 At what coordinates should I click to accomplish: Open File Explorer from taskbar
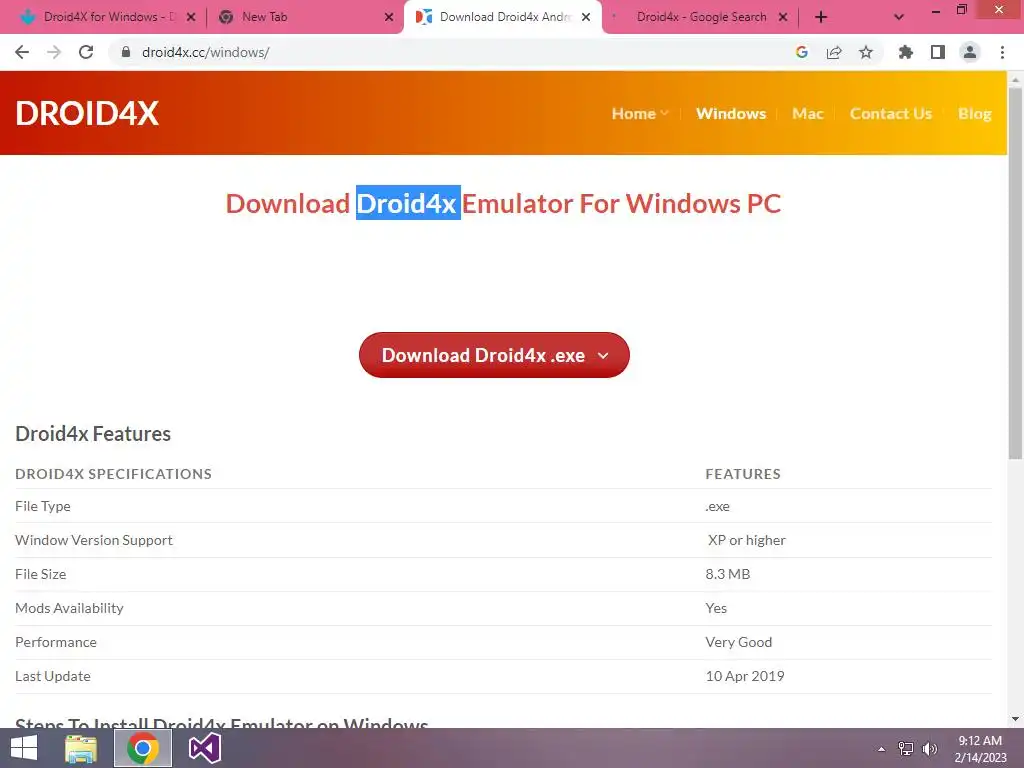coord(81,748)
